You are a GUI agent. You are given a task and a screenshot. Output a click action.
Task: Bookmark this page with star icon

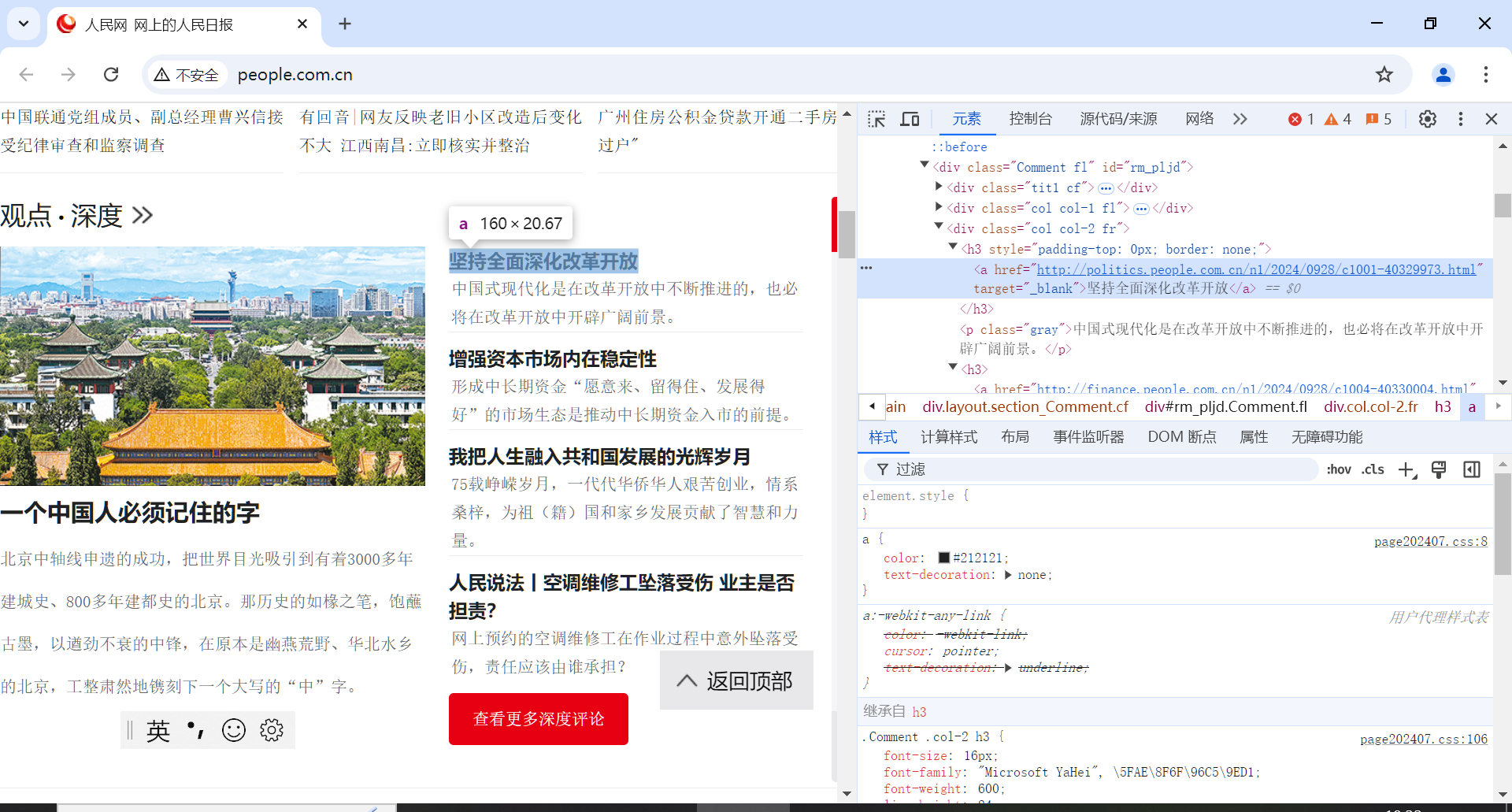(x=1384, y=75)
